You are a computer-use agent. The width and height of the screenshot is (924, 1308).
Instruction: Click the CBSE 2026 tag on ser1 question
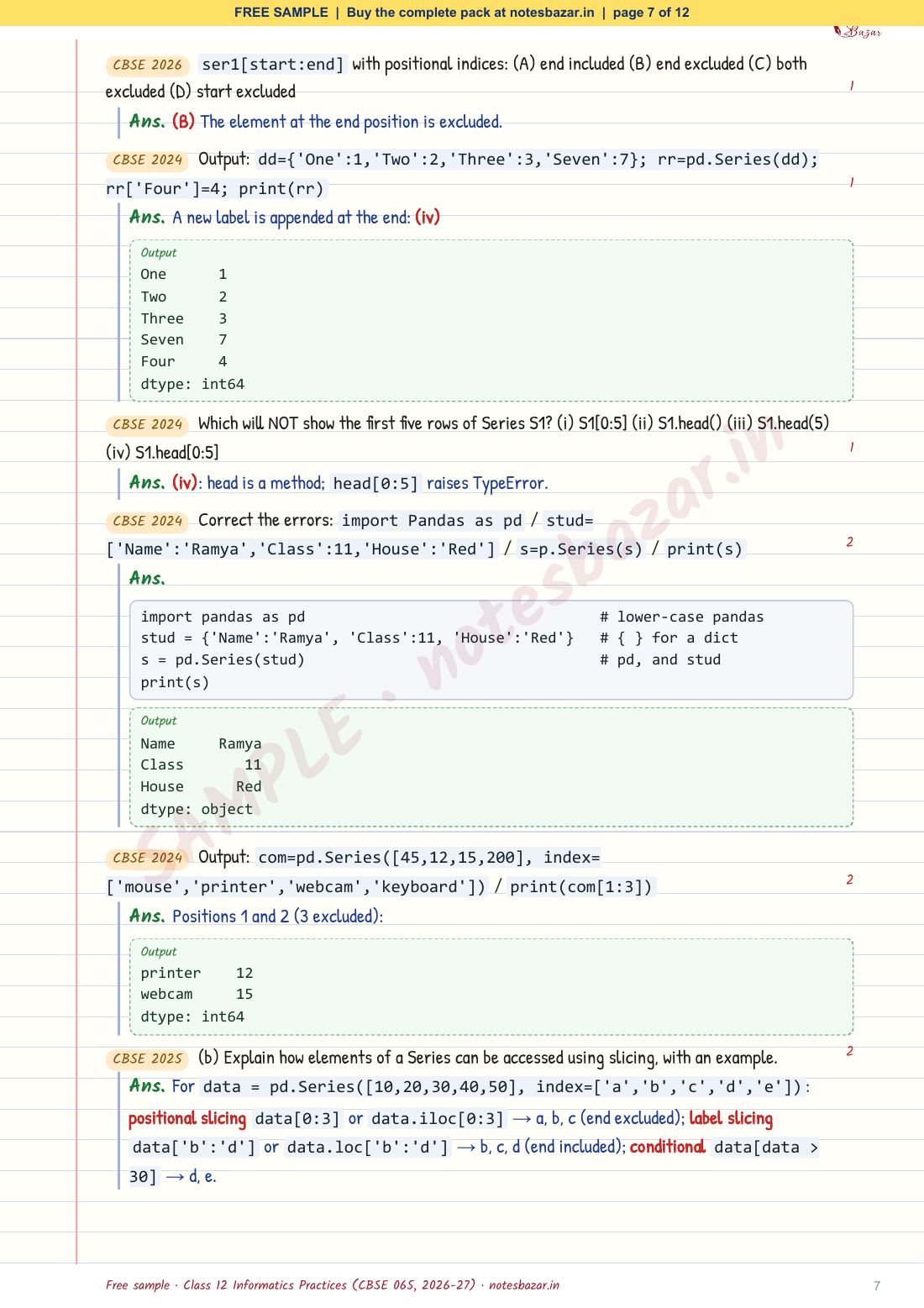(147, 66)
